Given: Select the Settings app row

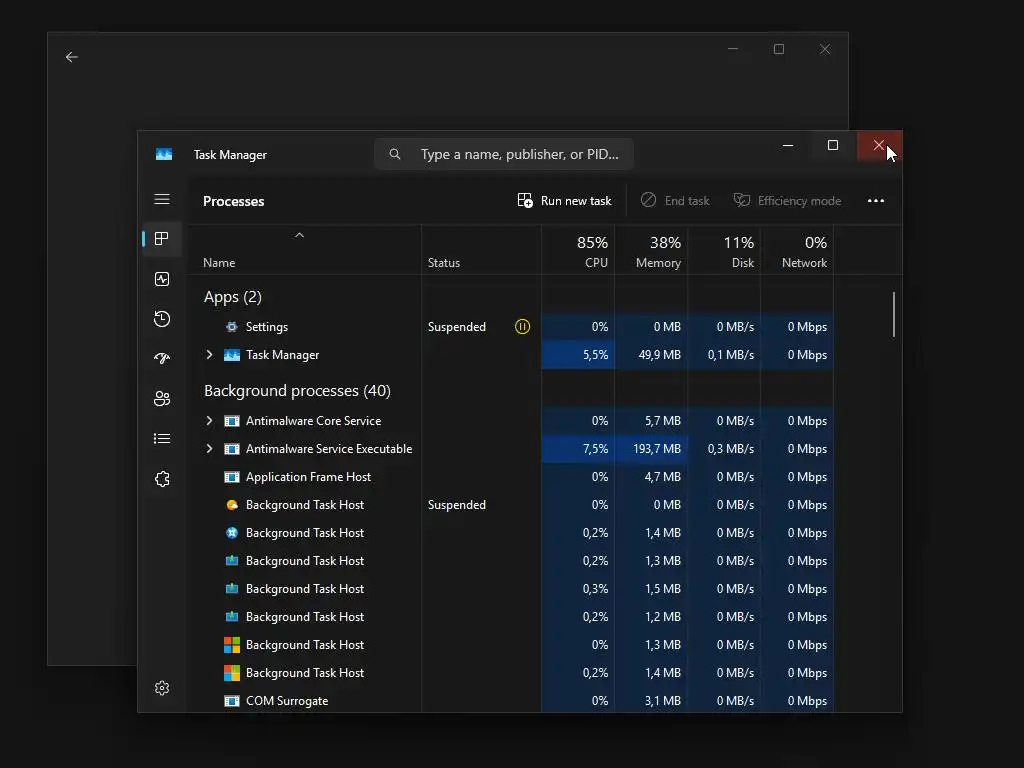Looking at the screenshot, I should 510,327.
